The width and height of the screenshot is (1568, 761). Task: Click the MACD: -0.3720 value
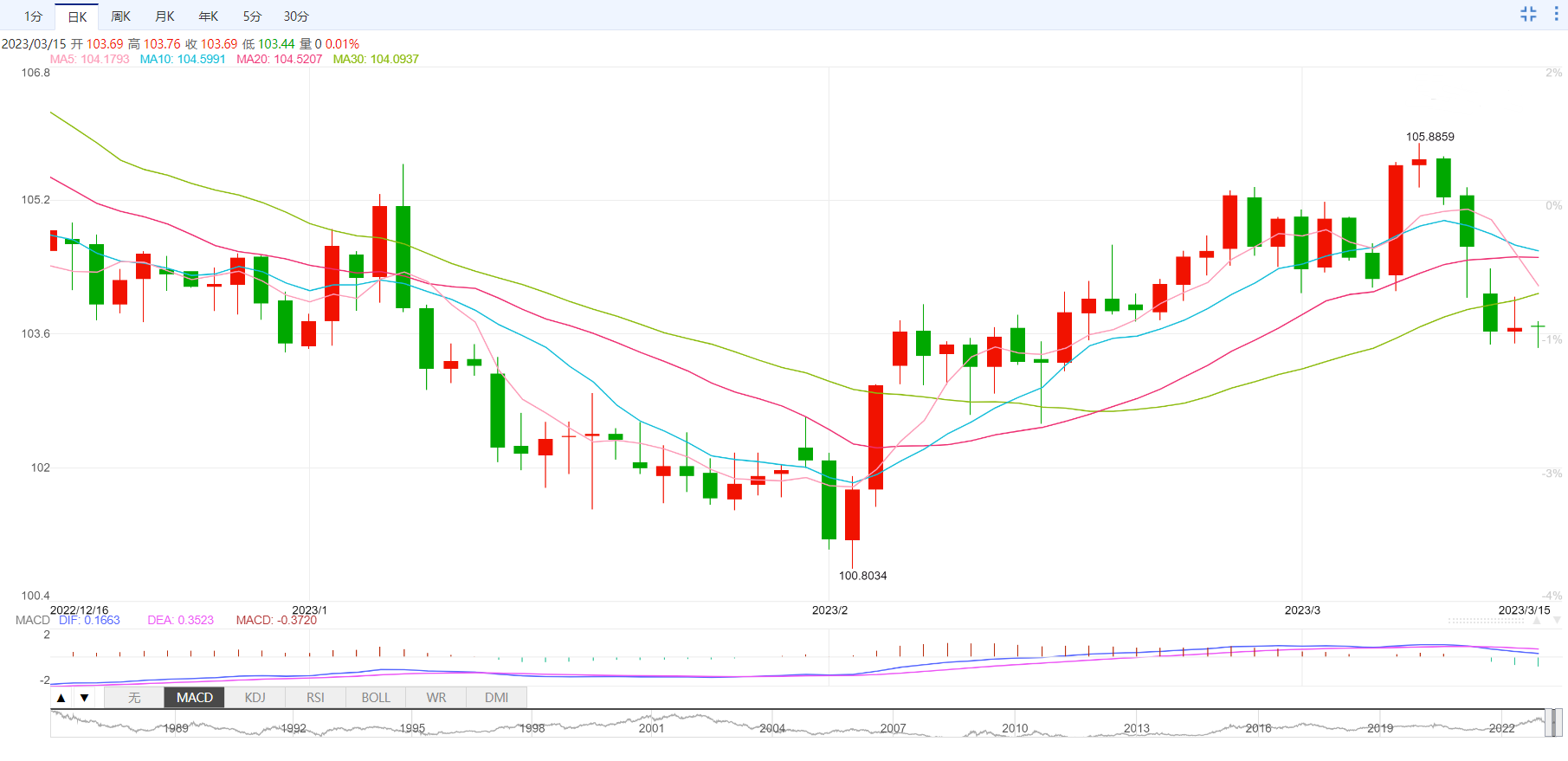point(276,620)
